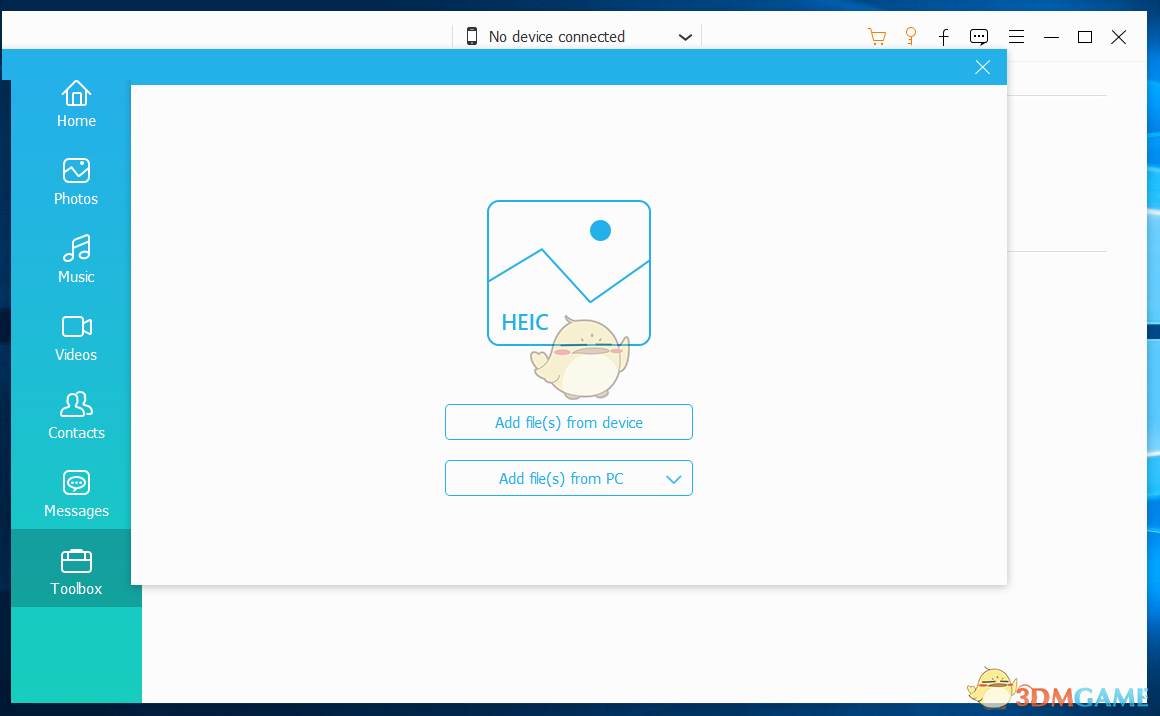Image resolution: width=1160 pixels, height=716 pixels.
Task: Expand the Add file(s) from PC arrow
Action: [673, 479]
